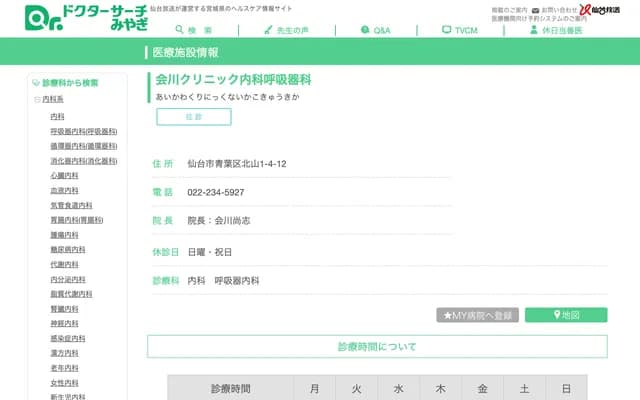Image resolution: width=640 pixels, height=400 pixels.
Task: Click the envelope icon by お問い合わせ
Action: (536, 10)
